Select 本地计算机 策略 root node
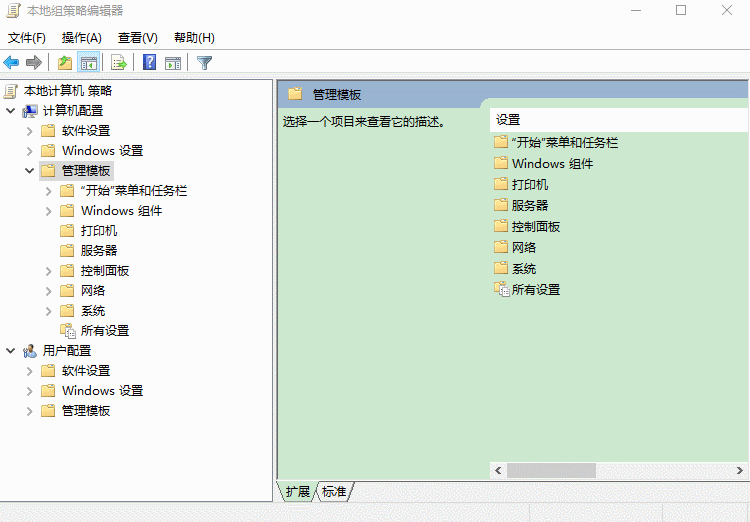Screen dimensions: 750x522 coord(67,91)
